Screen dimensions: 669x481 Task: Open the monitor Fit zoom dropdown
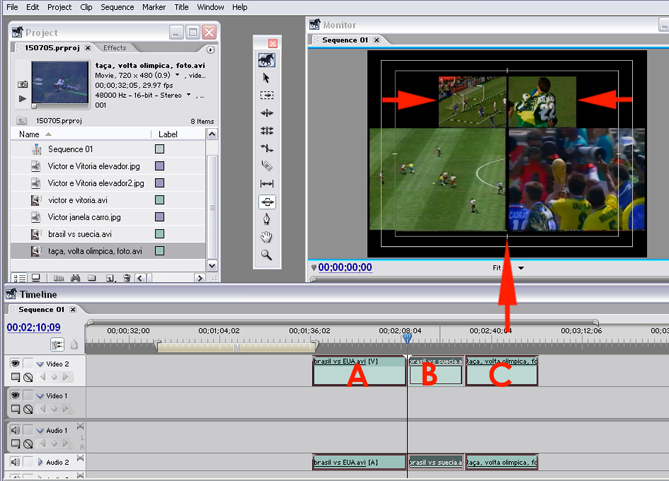pos(509,268)
